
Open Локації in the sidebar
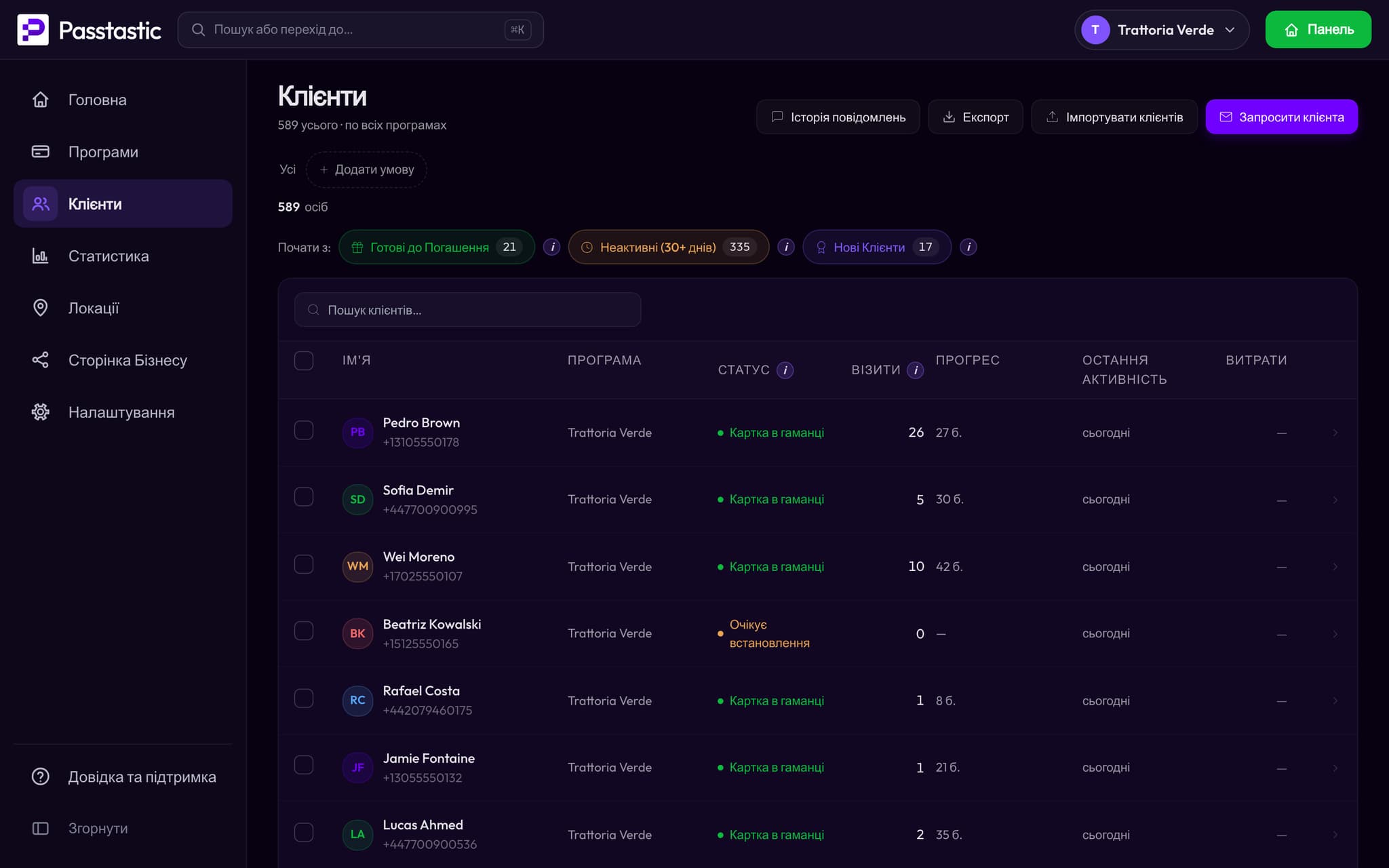coord(123,309)
